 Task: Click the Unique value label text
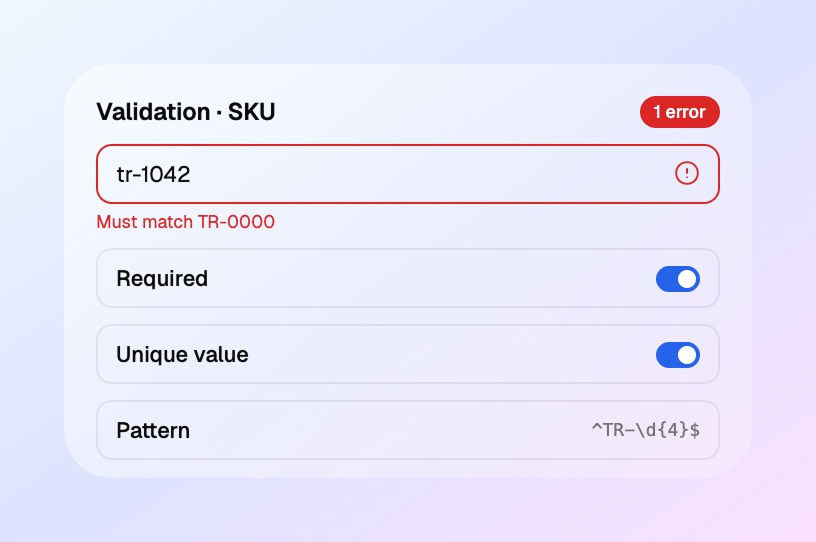182,355
